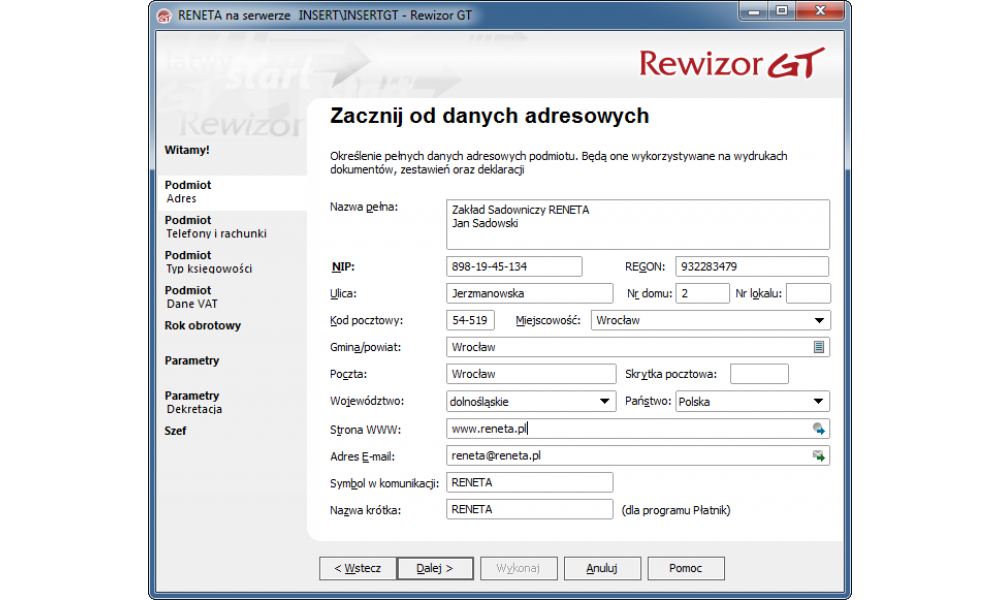This screenshot has width=1000, height=600.
Task: Click the Skrytka pocztowa field
Action: point(759,374)
